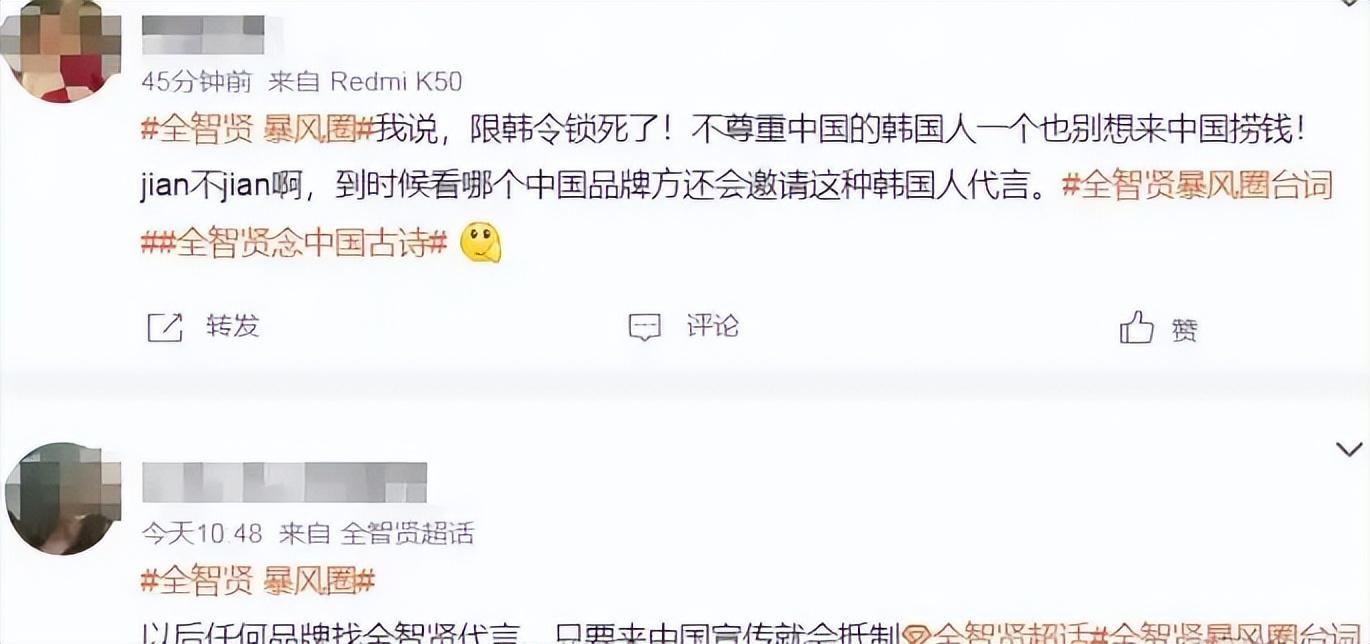Screen dimensions: 1370x644
Task: Select the 评论 text label
Action: tap(713, 326)
